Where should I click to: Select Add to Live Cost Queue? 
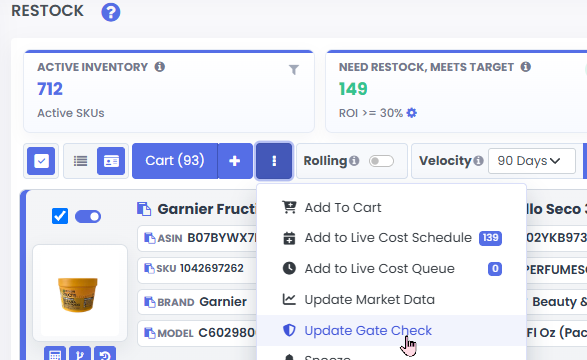coord(392,269)
